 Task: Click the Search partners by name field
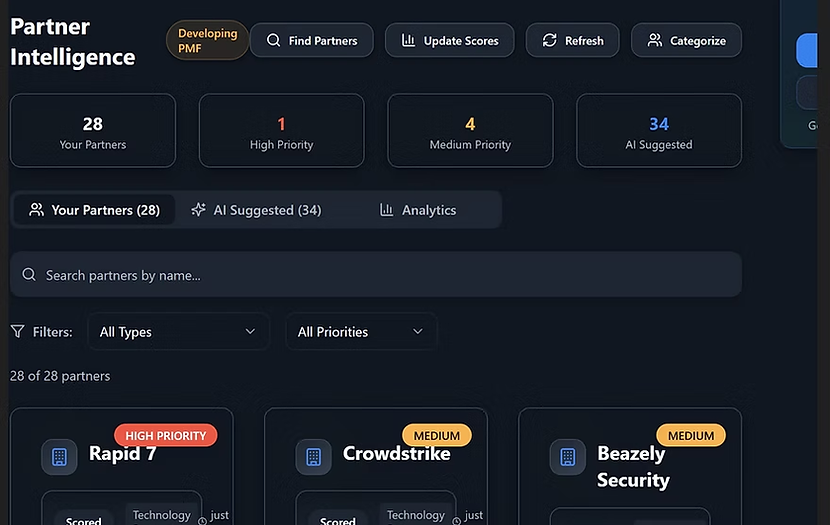point(376,275)
